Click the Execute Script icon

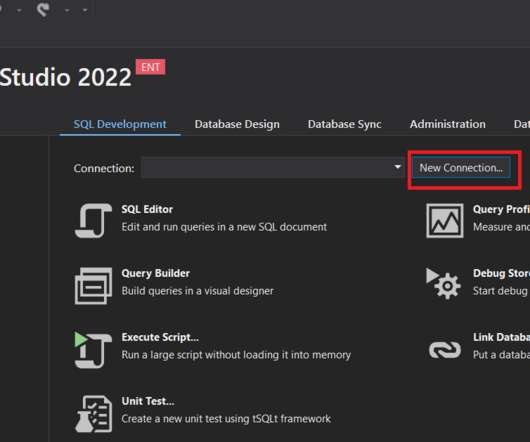(93, 350)
